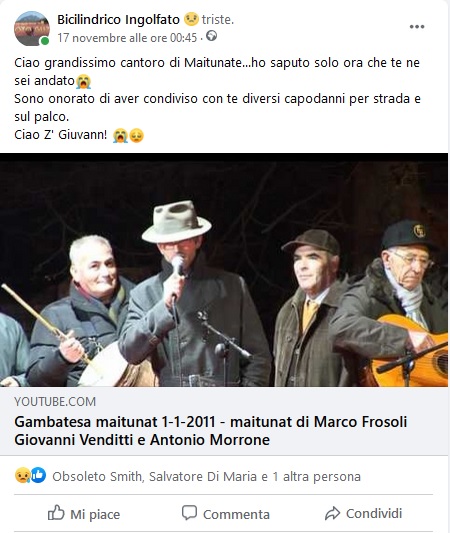Click the blue like reaction icon
The image size is (450, 533).
[x=39, y=475]
